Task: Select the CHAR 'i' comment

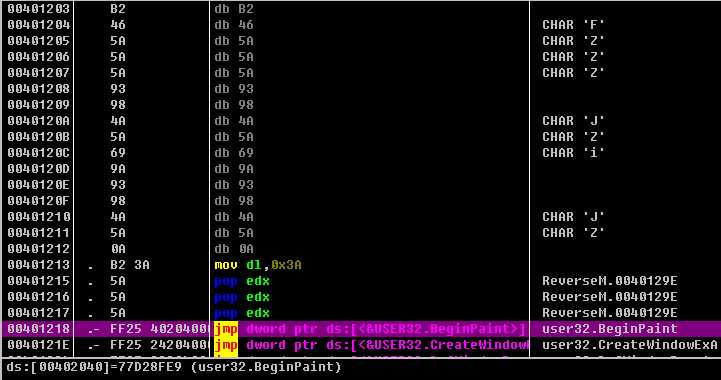Action: point(573,153)
